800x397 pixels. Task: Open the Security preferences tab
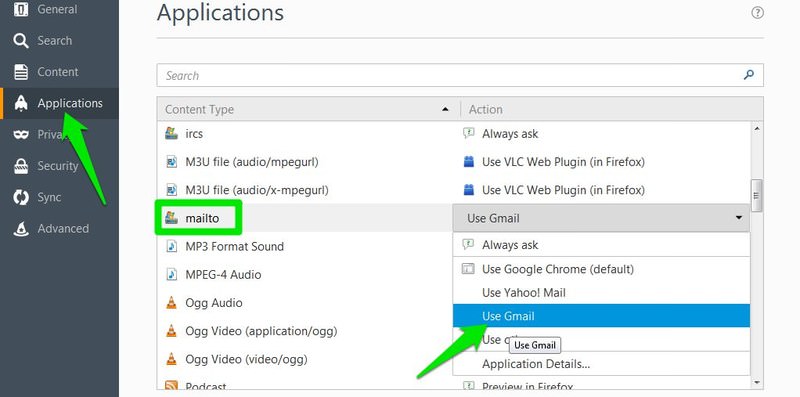tap(59, 166)
